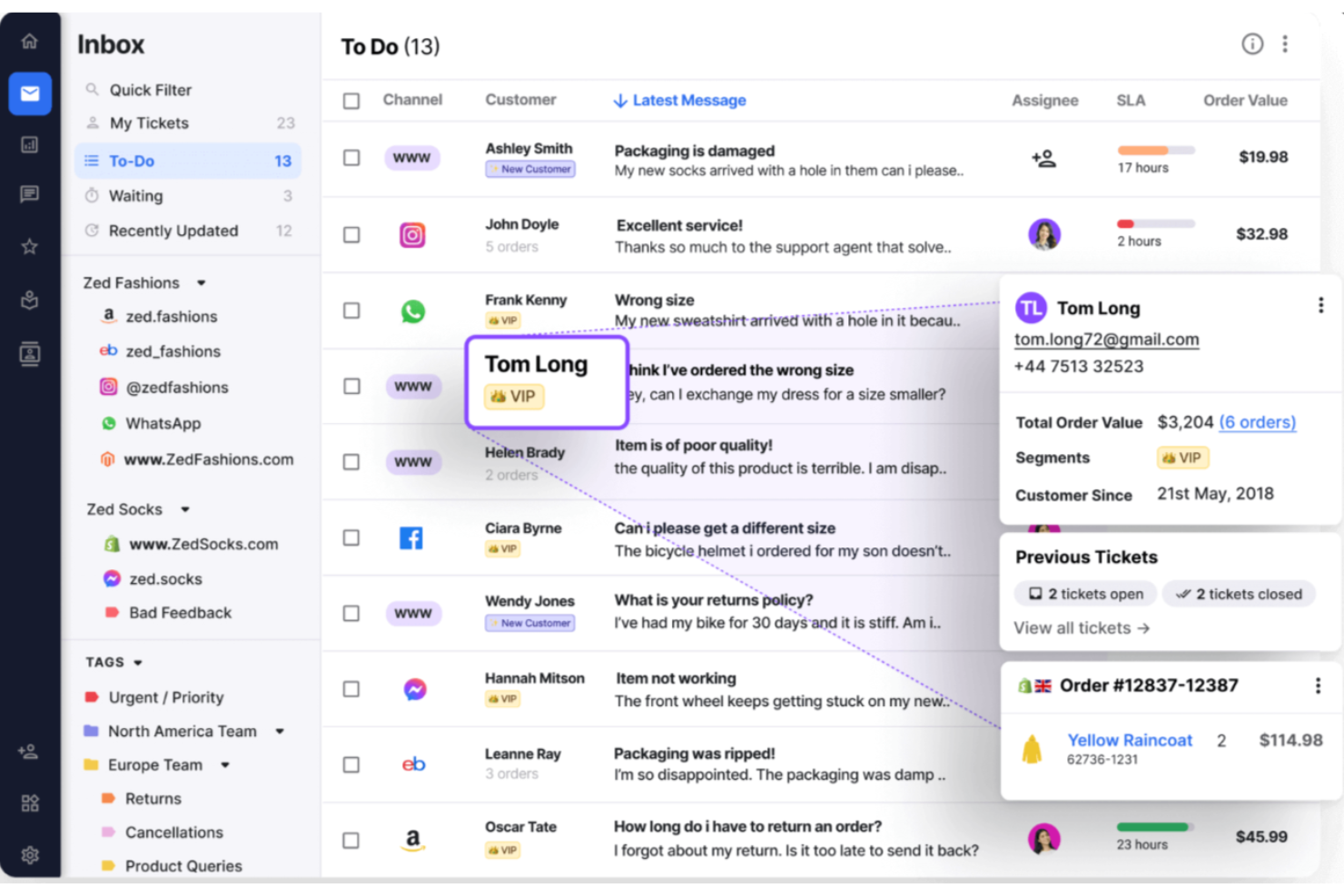Click the Instagram icon on John Doyle's ticket
The width and height of the screenshot is (1344, 896).
point(413,234)
